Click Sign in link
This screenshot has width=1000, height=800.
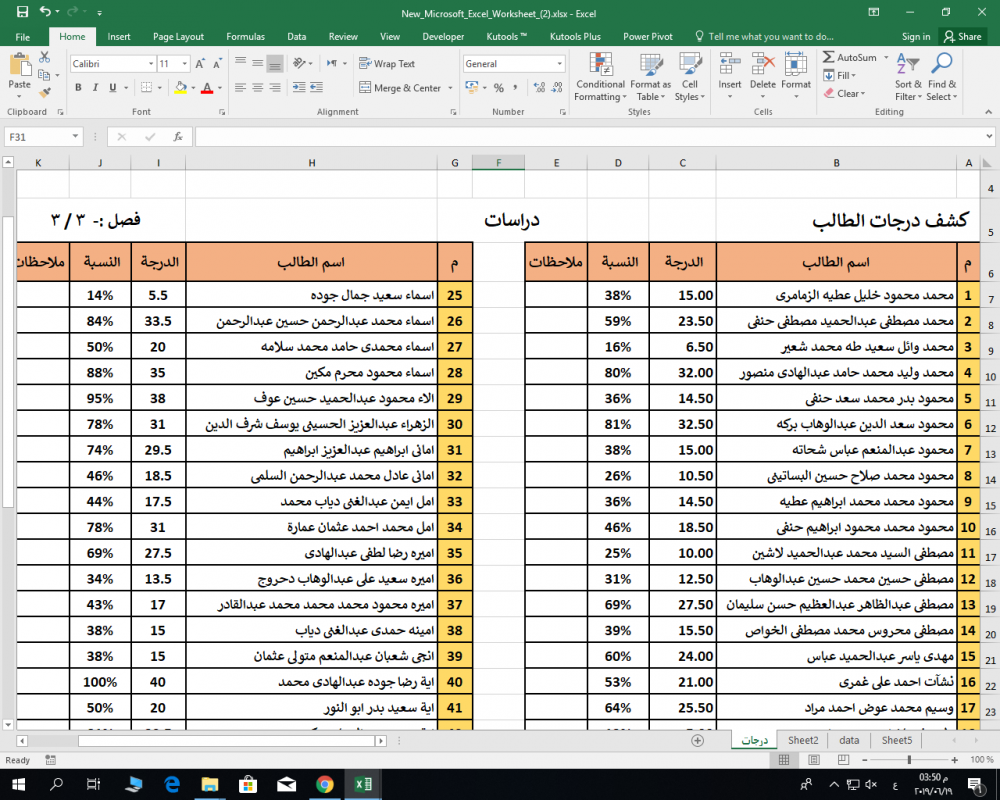[x=916, y=36]
